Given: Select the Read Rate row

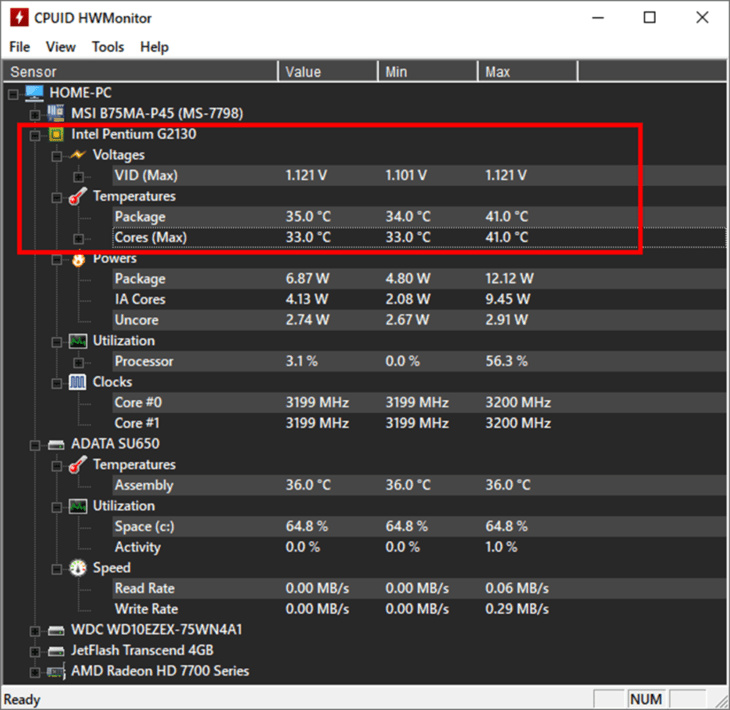Looking at the screenshot, I should pyautogui.click(x=419, y=588).
